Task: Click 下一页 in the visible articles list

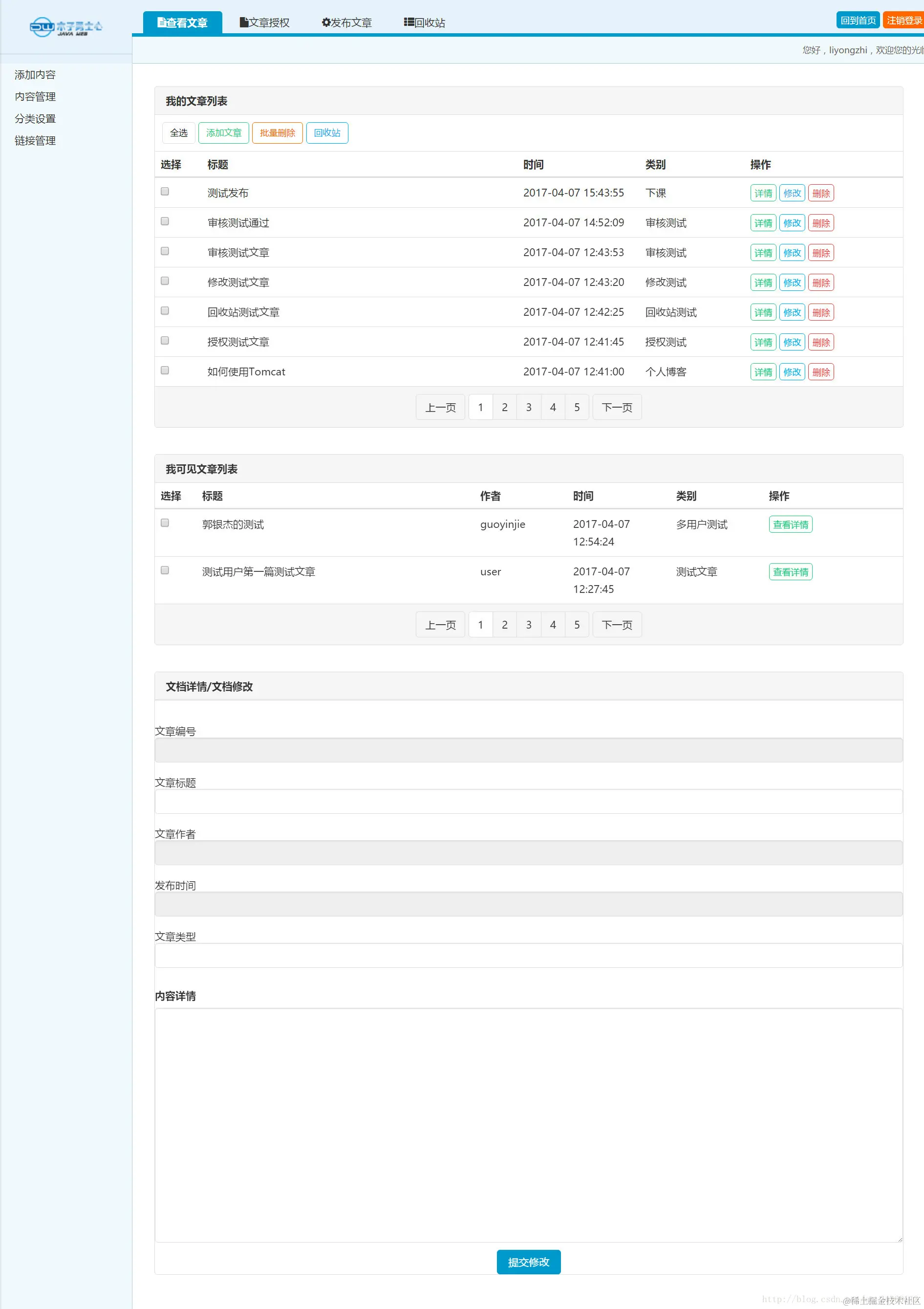Action: point(617,625)
